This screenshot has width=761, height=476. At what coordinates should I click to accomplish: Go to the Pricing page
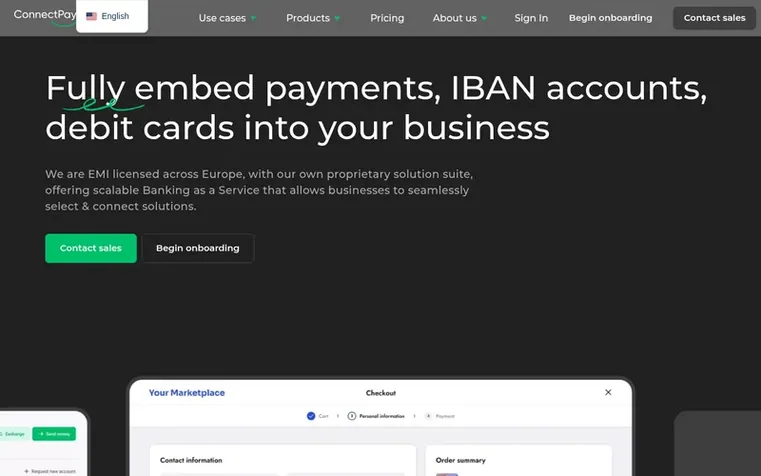pos(387,18)
